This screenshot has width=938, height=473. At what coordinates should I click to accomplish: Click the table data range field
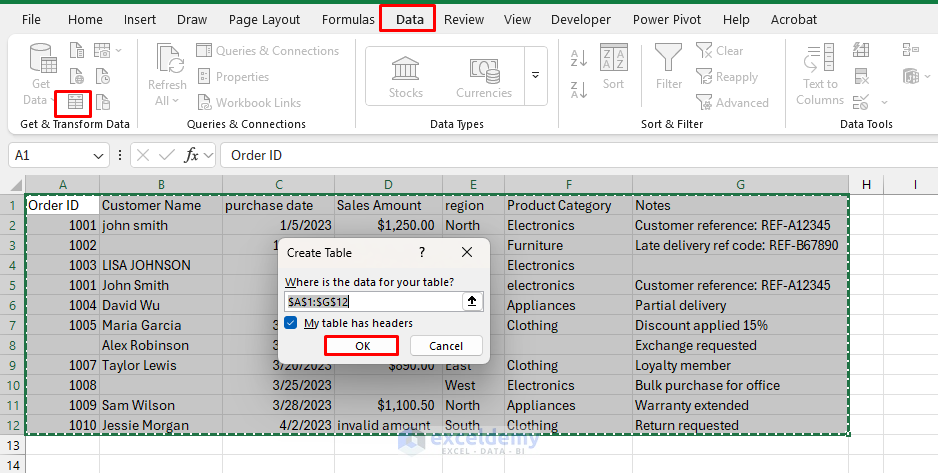point(373,301)
